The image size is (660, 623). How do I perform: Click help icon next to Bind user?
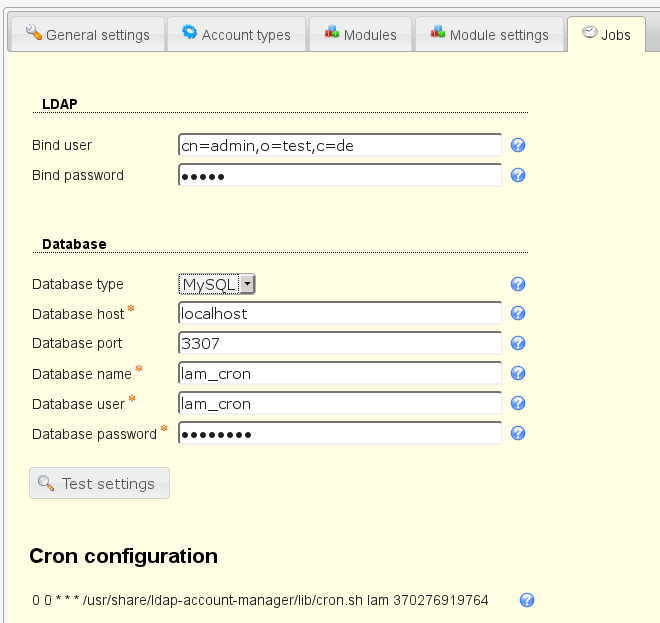click(x=518, y=145)
